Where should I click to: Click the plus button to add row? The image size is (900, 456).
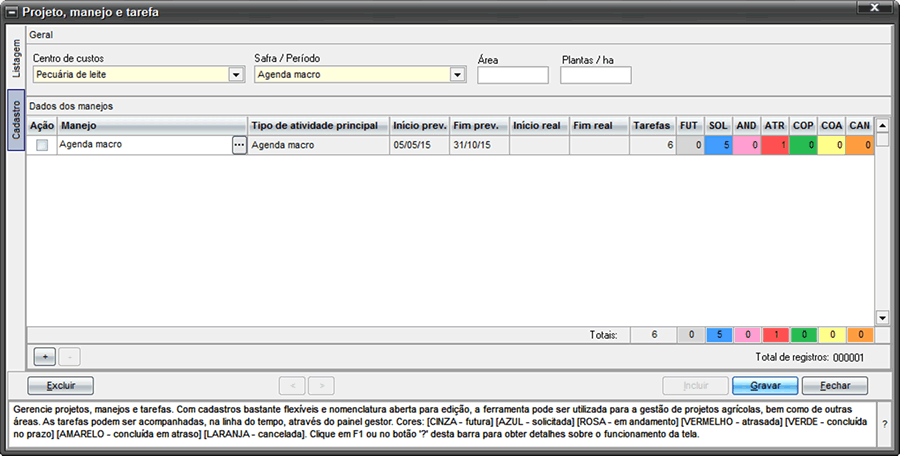pyautogui.click(x=44, y=356)
